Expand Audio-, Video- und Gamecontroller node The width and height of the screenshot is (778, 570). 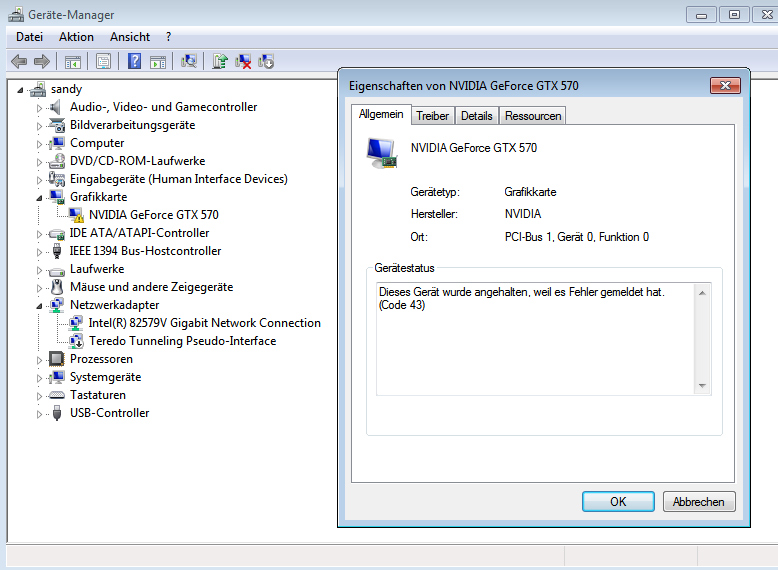pyautogui.click(x=39, y=108)
